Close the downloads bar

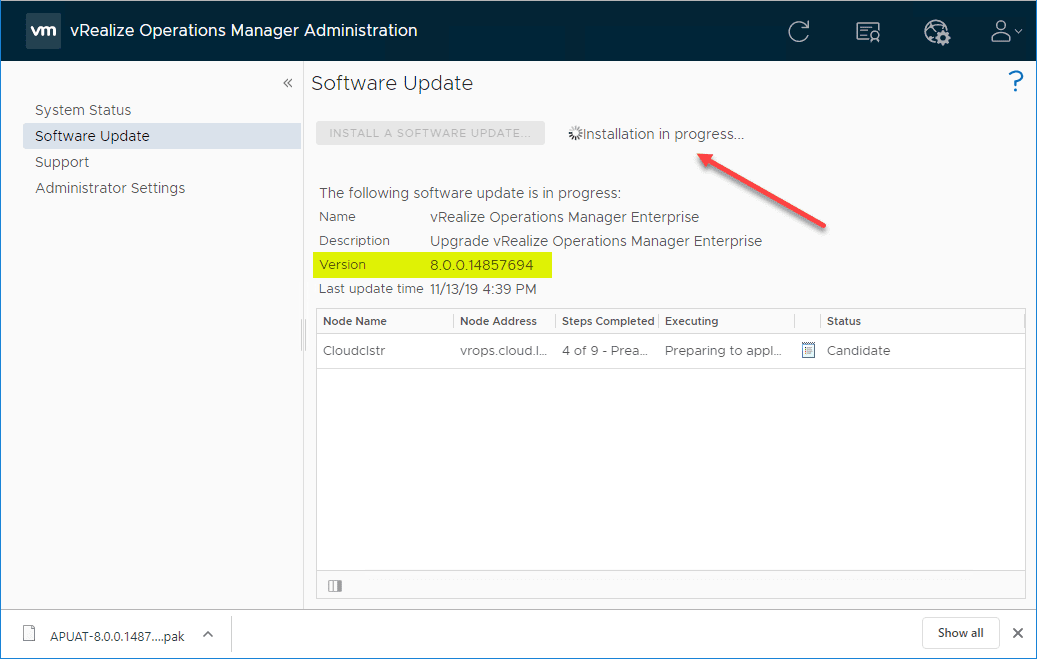click(x=1018, y=633)
